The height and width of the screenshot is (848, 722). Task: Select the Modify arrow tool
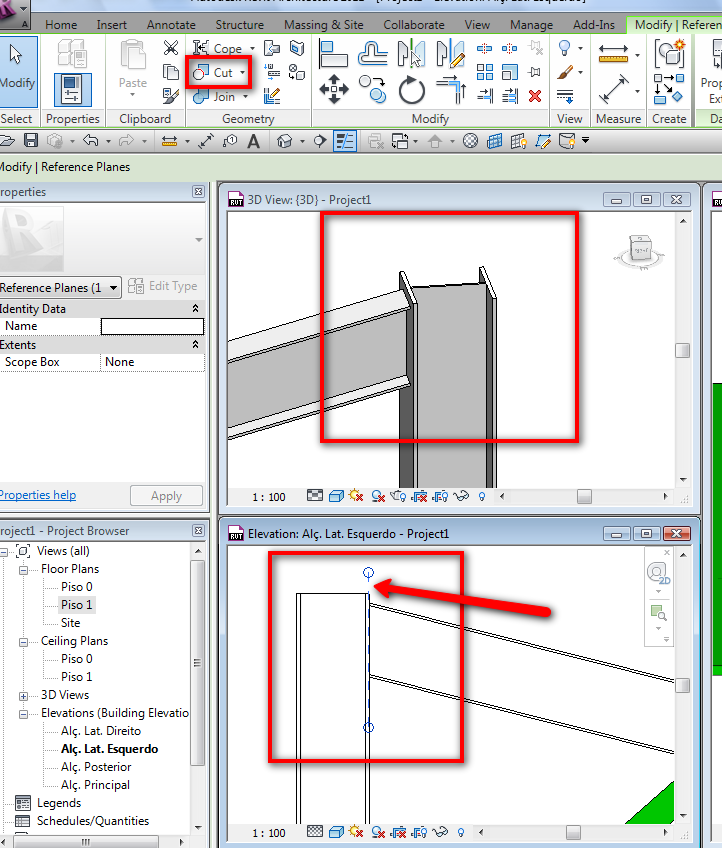pyautogui.click(x=16, y=71)
